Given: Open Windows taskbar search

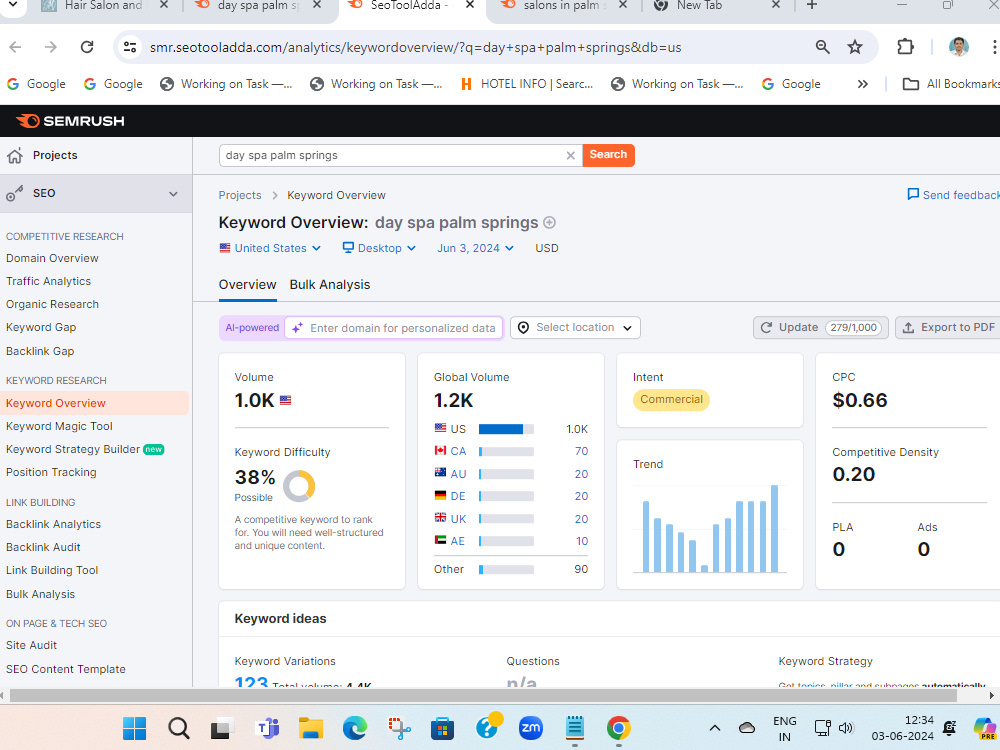Looking at the screenshot, I should point(179,728).
